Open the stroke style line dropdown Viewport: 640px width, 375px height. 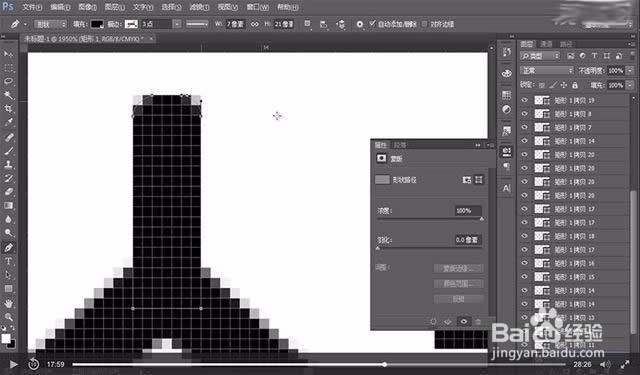[197, 24]
